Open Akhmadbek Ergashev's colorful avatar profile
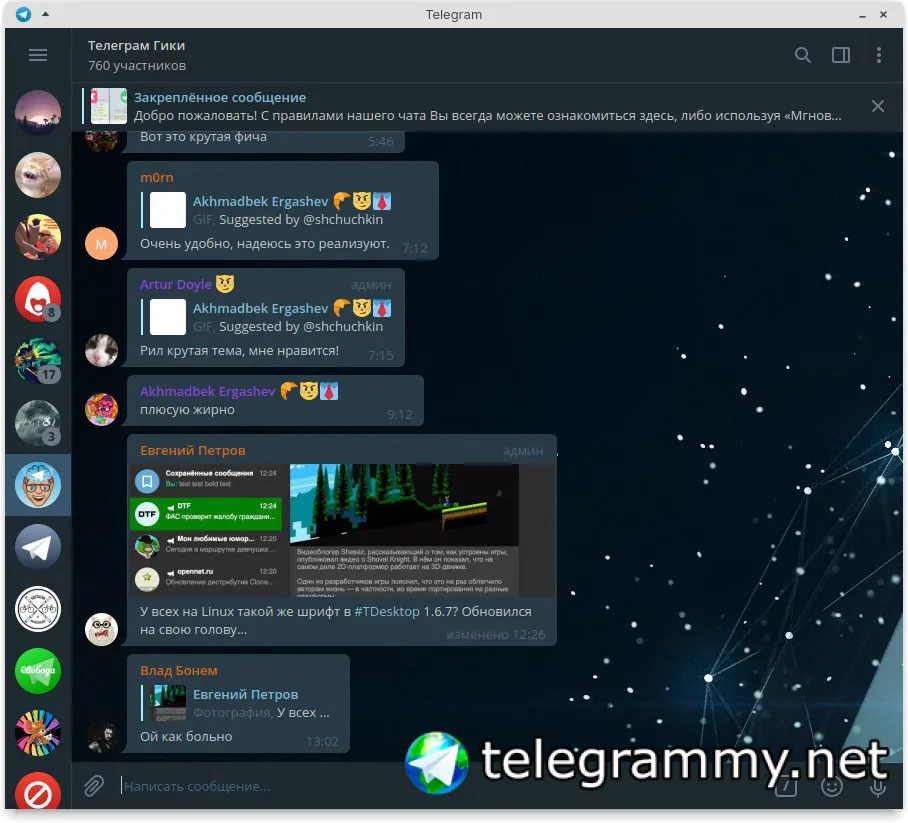Screen dimensions: 908x823 click(x=101, y=409)
